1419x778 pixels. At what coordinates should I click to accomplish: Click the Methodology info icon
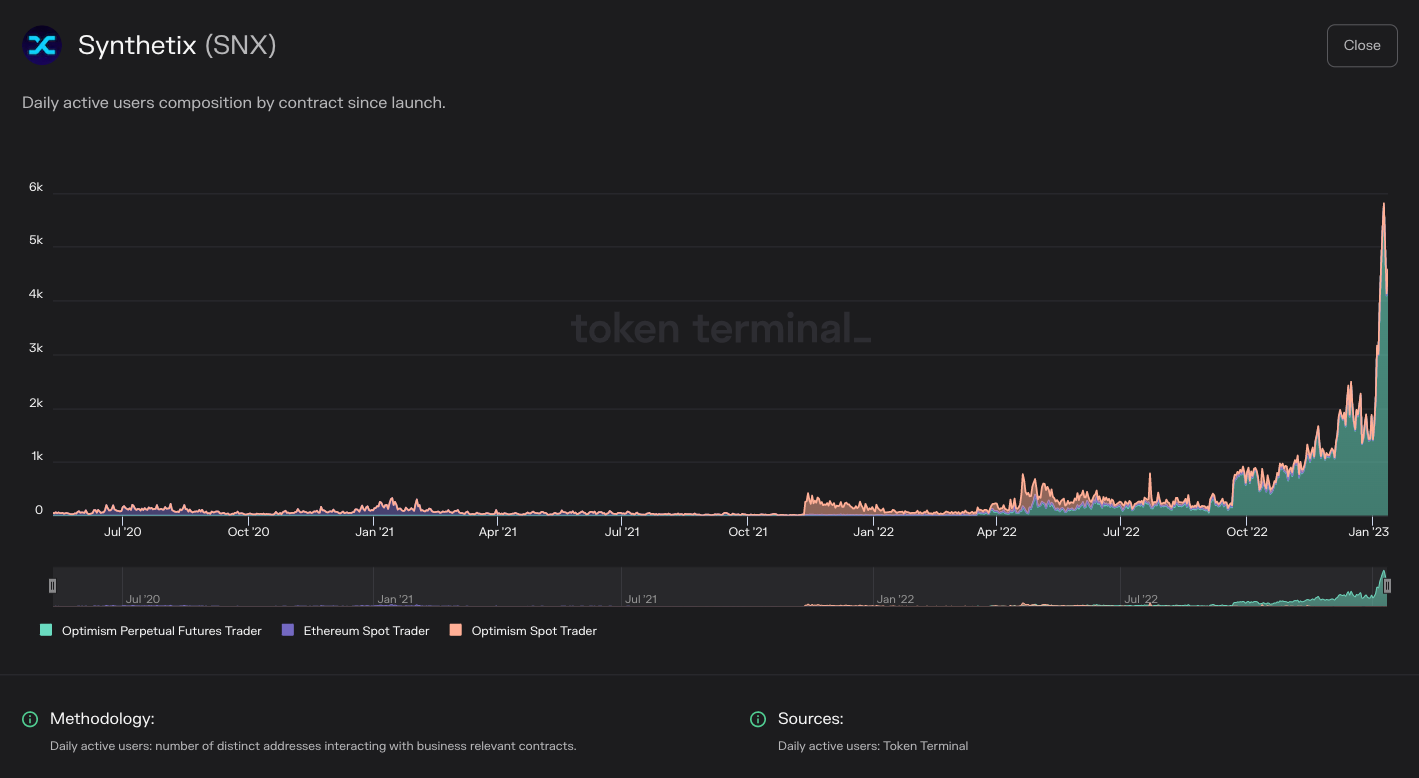(x=30, y=719)
